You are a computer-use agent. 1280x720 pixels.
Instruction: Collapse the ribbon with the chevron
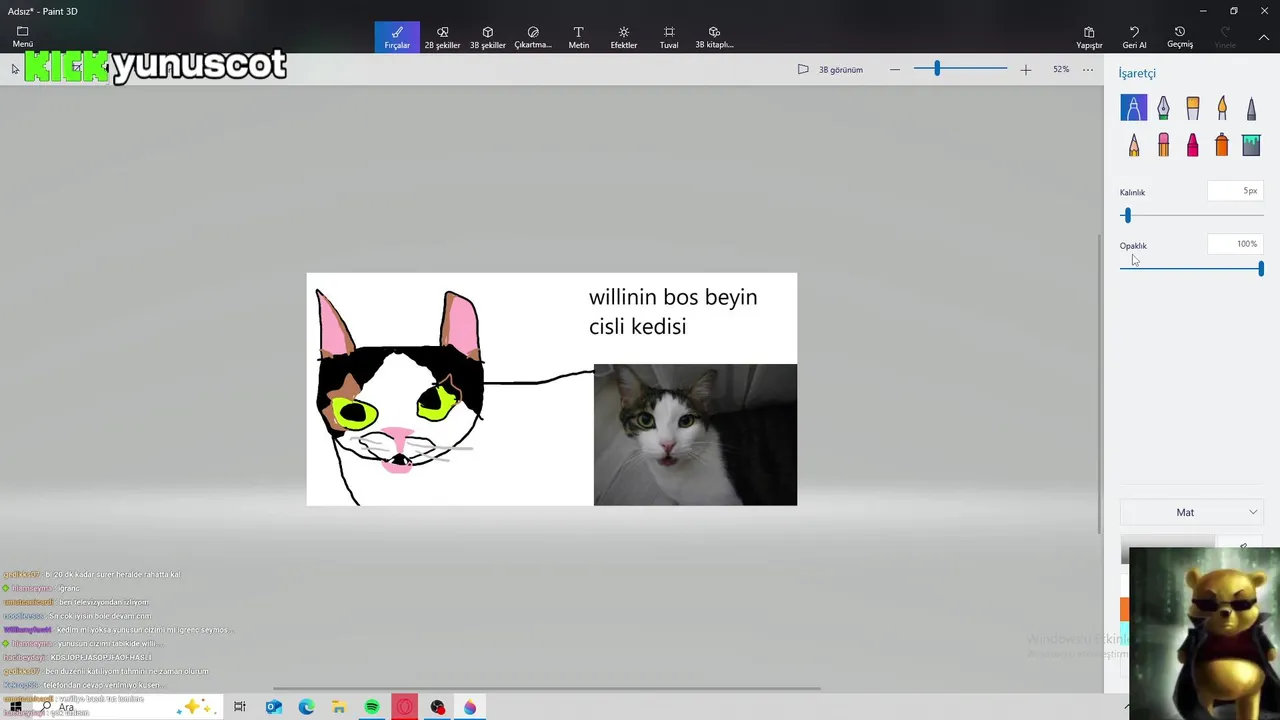tap(1264, 37)
